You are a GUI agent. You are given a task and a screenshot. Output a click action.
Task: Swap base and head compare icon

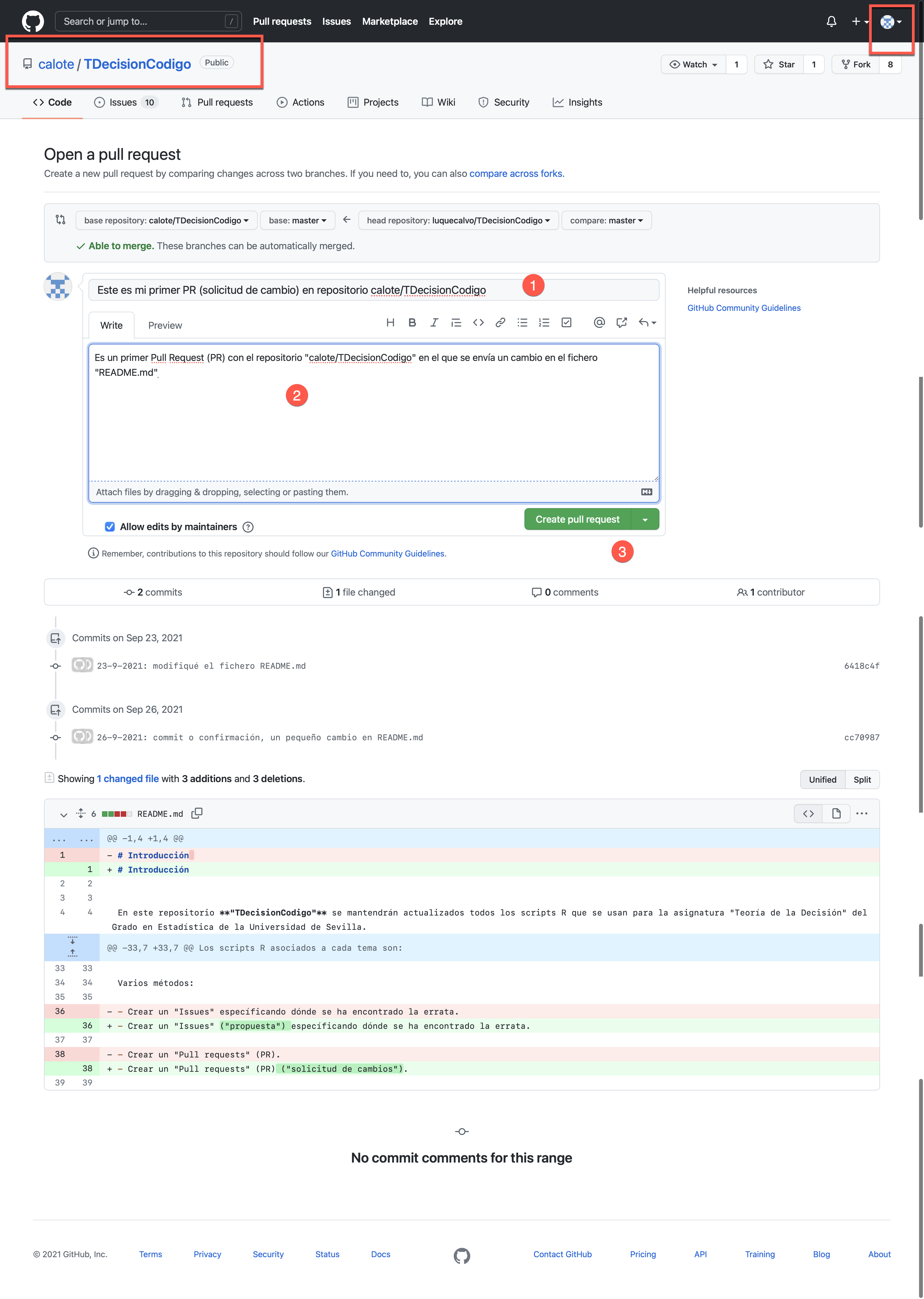60,220
